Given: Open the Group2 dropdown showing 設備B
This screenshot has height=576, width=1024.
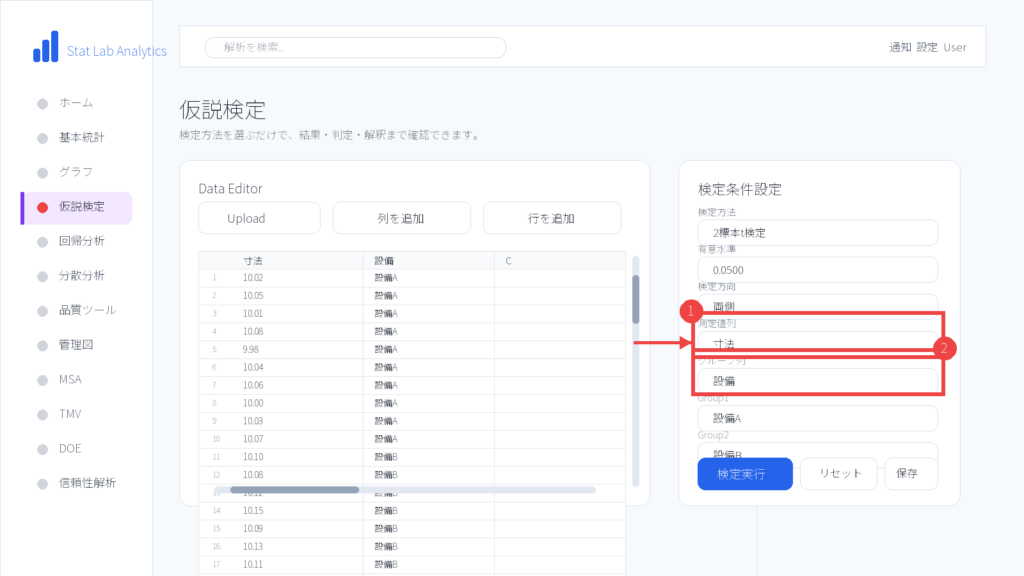Looking at the screenshot, I should pyautogui.click(x=818, y=453).
